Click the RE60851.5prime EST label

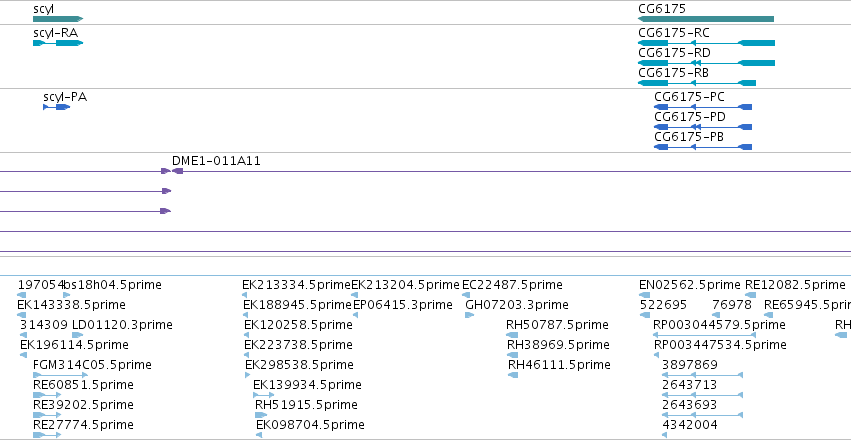pos(83,385)
